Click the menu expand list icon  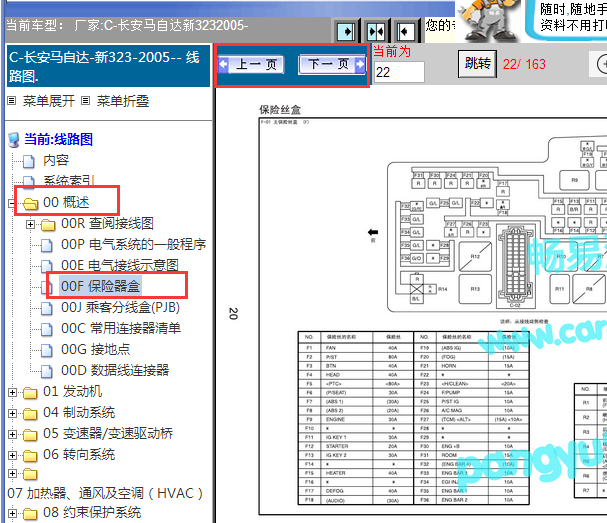point(12,101)
